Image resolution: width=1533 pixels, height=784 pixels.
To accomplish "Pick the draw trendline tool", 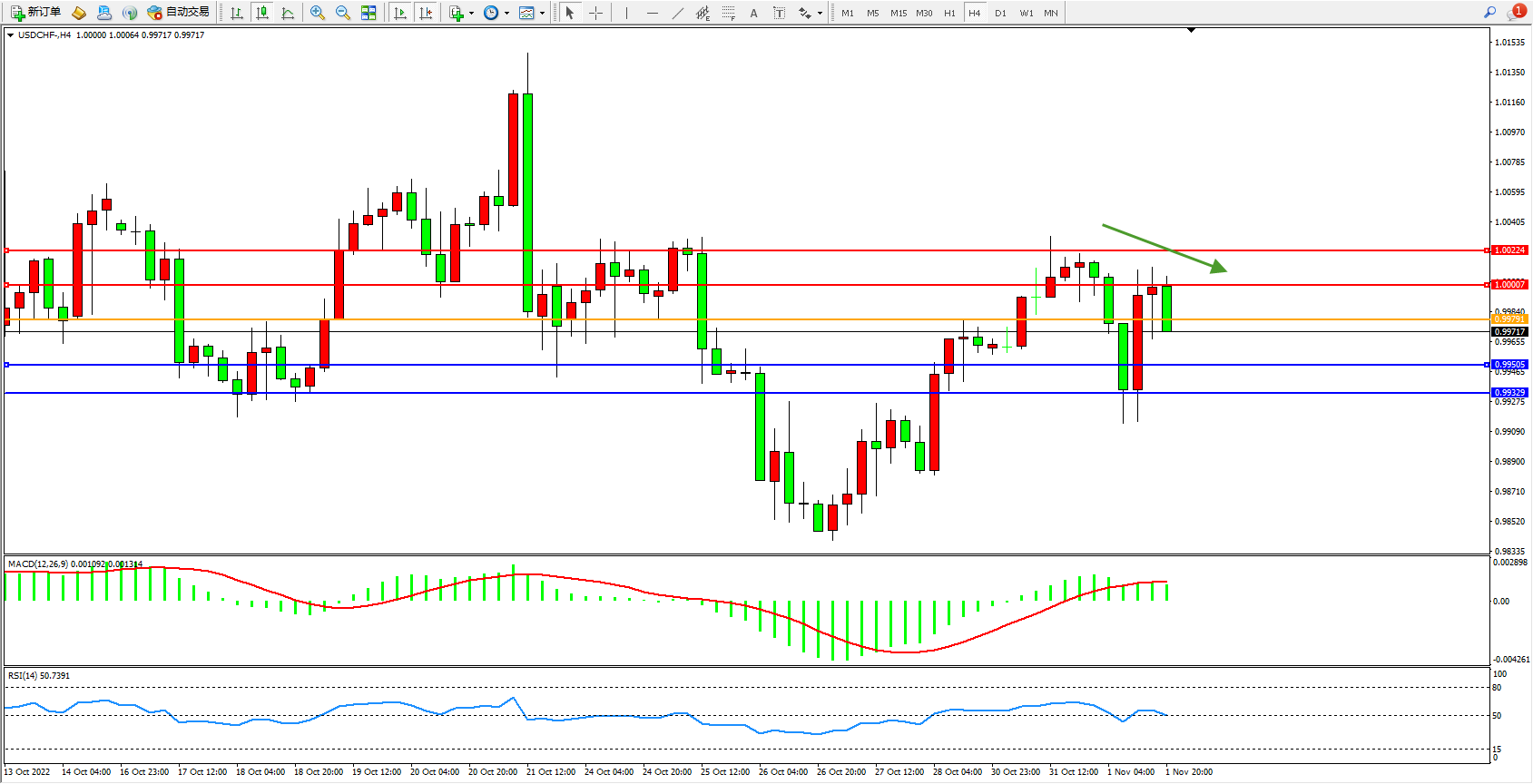I will click(677, 13).
